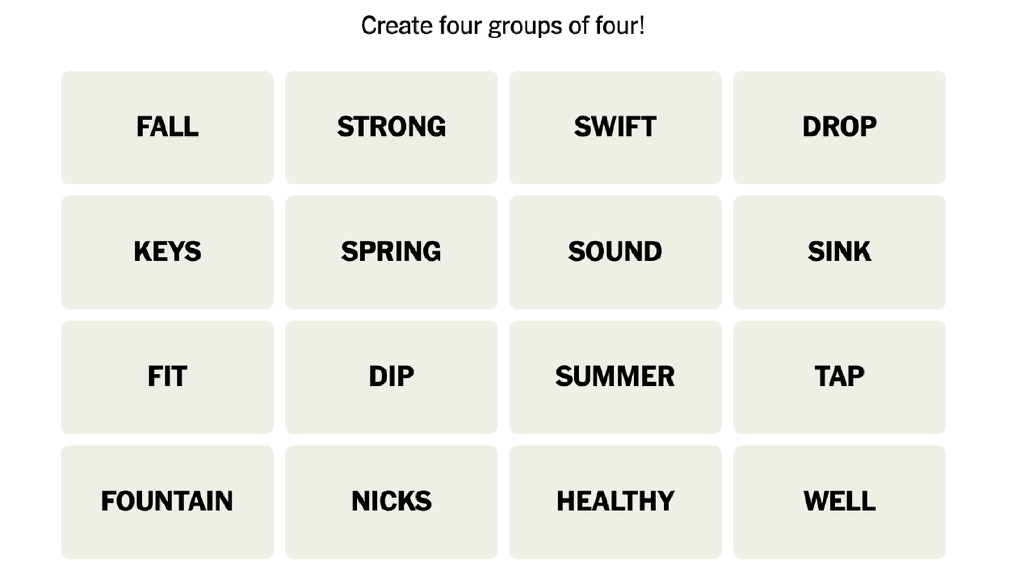Viewport: 1024px width, 576px height.
Task: Click the "Create four groups of four!" heading
Action: click(x=503, y=26)
